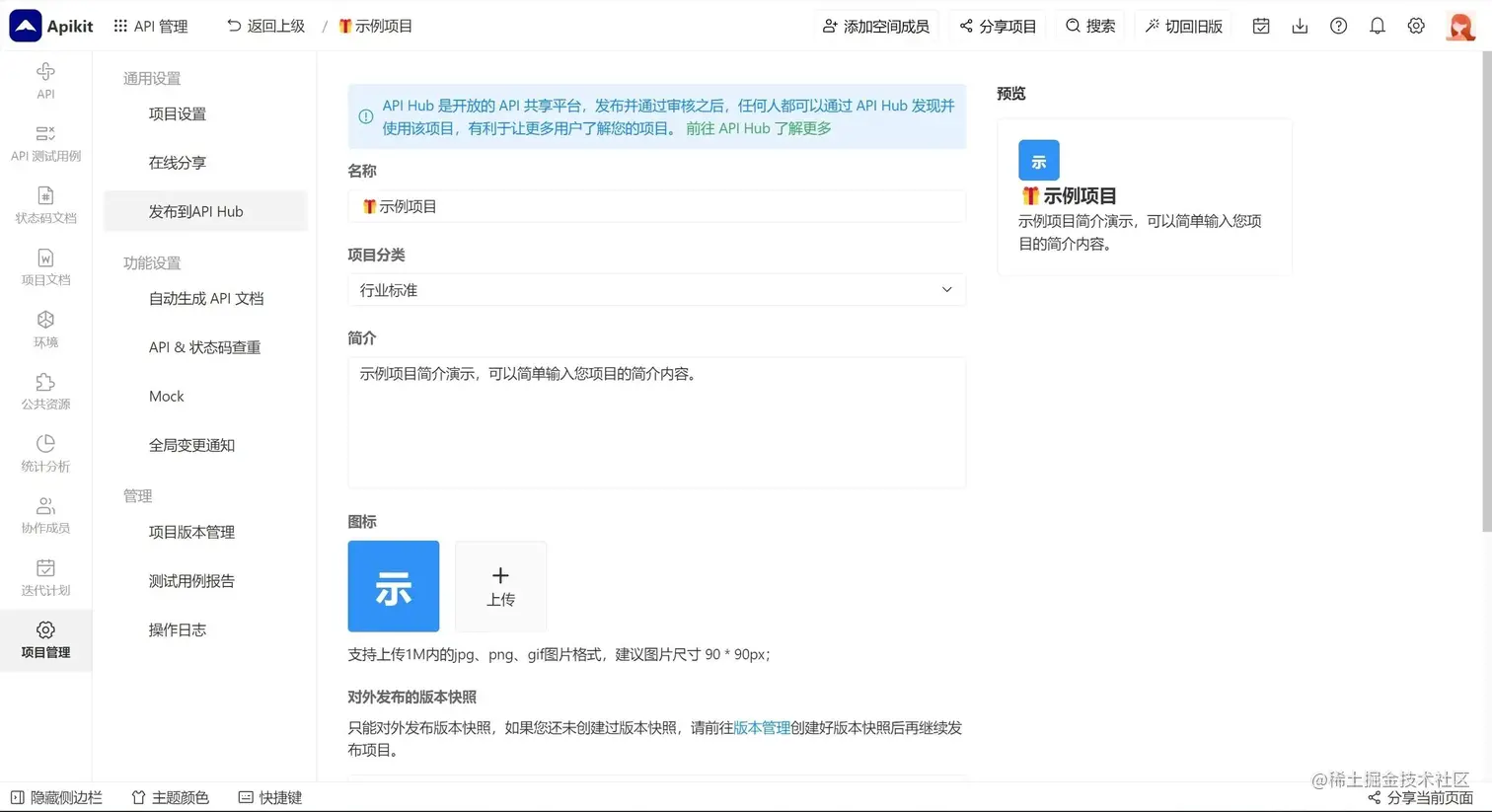Screen dimensions: 1492x812
Task: Click the 示例项目 breadcrumb
Action: coord(376,26)
